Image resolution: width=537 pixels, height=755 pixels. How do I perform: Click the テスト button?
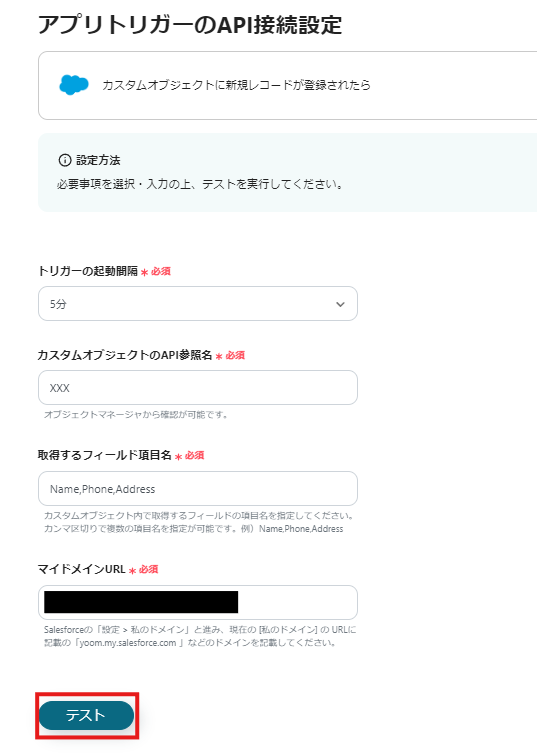coord(86,715)
